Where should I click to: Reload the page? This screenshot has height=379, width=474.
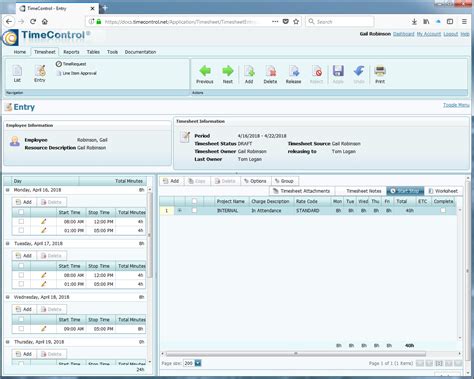click(x=33, y=21)
